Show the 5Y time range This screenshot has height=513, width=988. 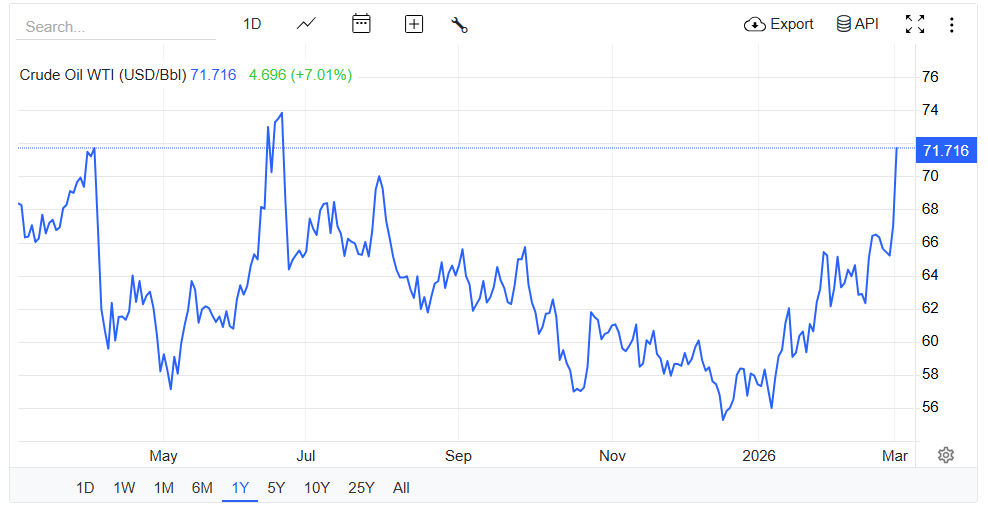tap(276, 488)
